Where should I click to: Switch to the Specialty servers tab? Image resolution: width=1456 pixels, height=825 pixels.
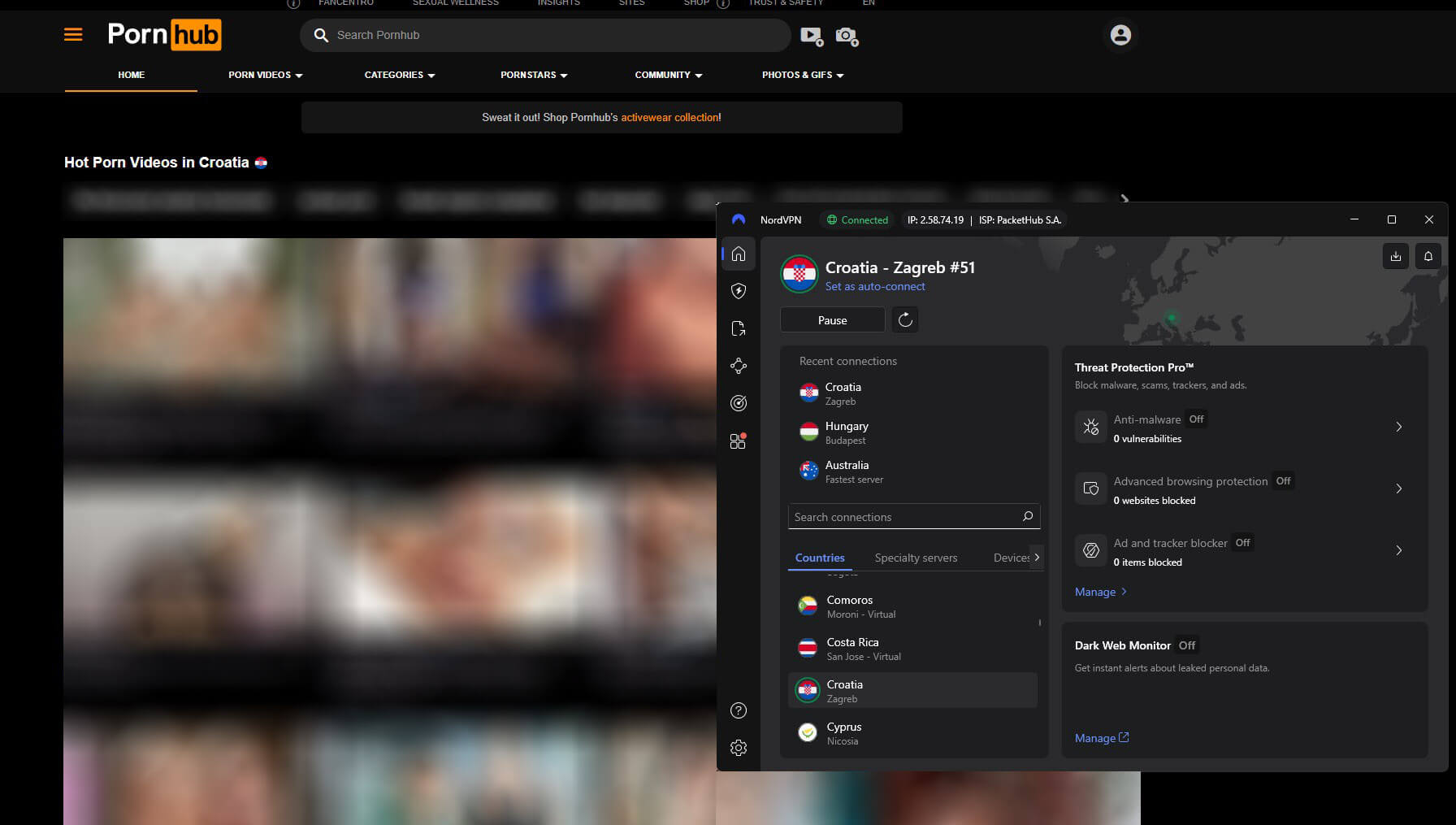pos(916,558)
